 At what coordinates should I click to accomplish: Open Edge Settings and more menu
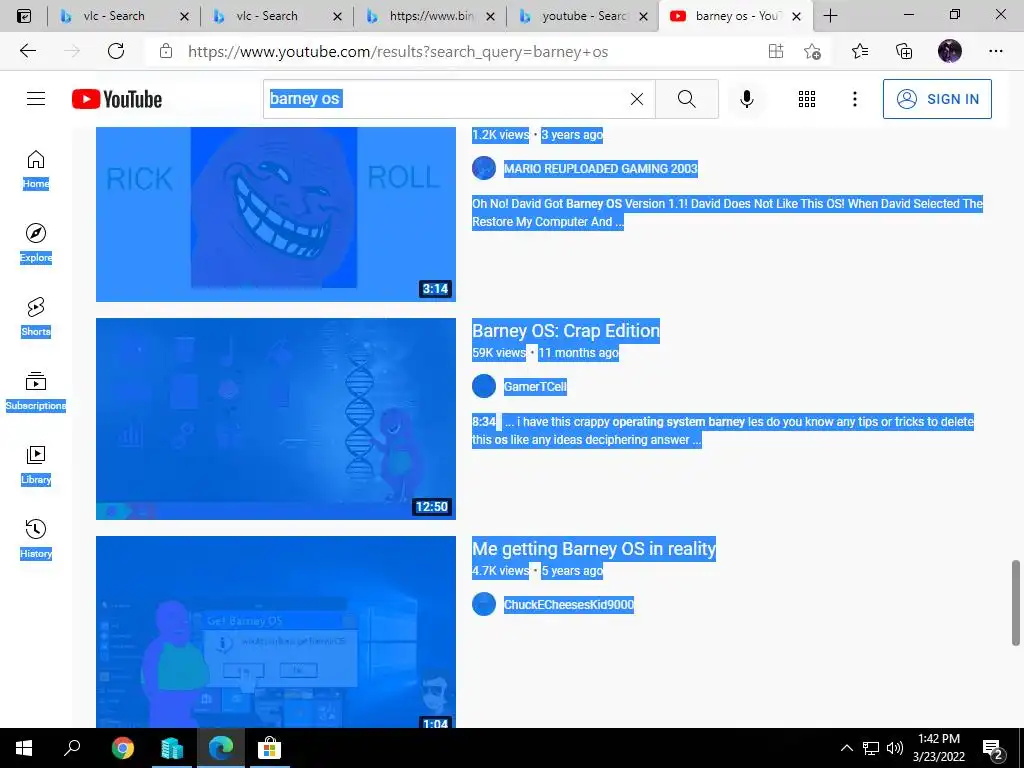click(995, 51)
